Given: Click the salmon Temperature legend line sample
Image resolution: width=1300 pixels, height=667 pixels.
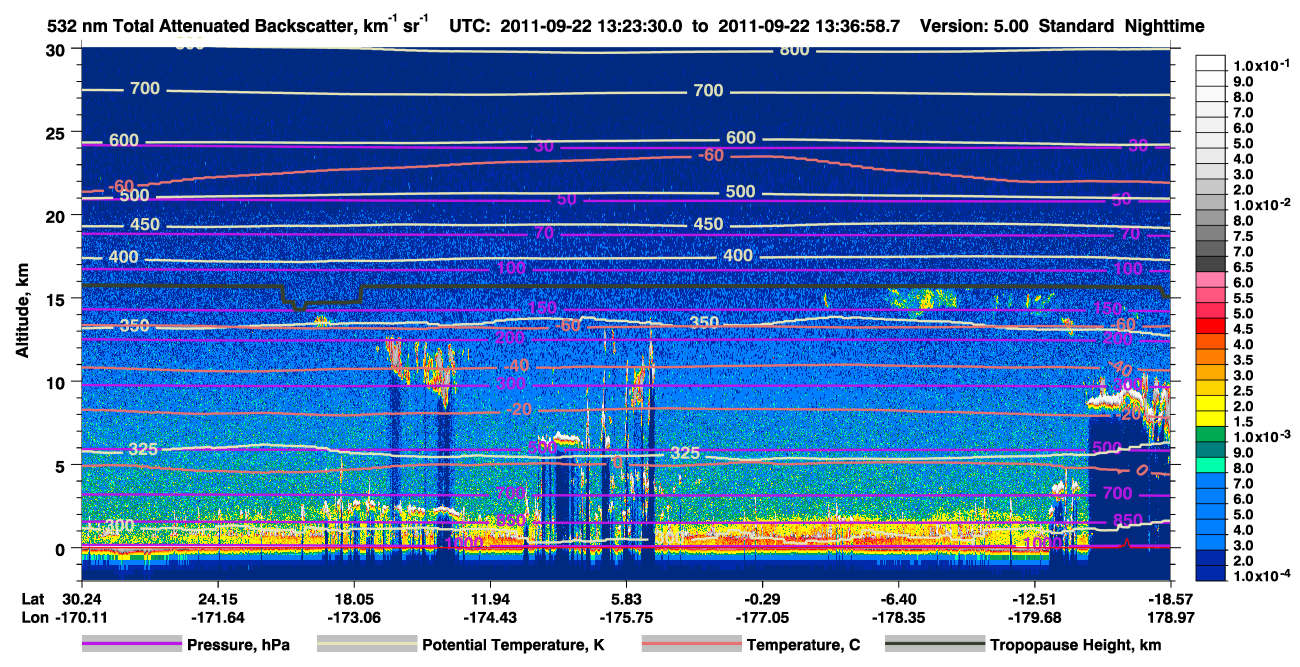Looking at the screenshot, I should (x=690, y=645).
